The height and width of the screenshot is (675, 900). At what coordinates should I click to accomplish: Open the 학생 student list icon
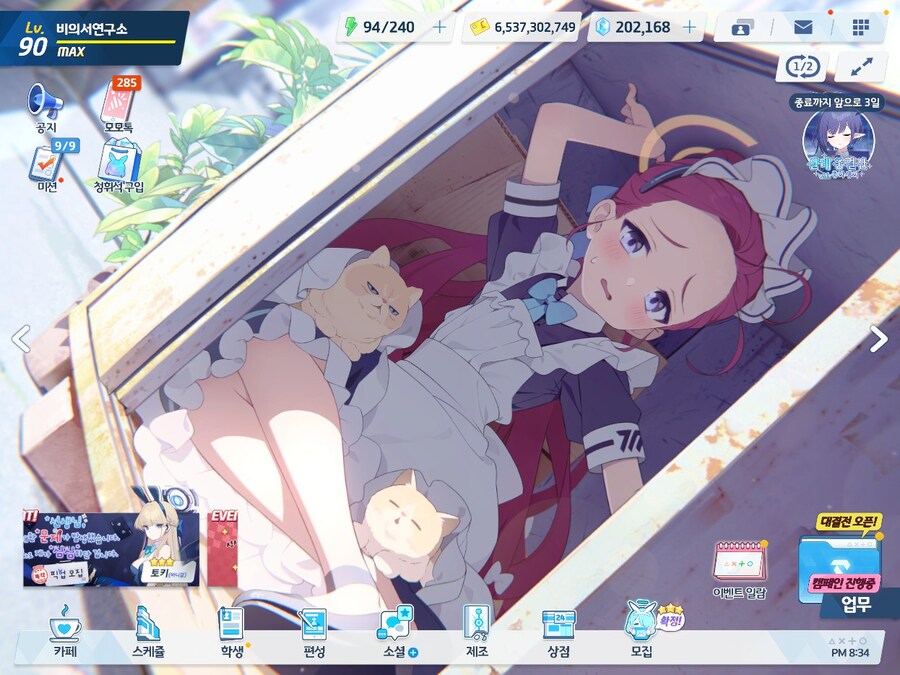click(232, 631)
